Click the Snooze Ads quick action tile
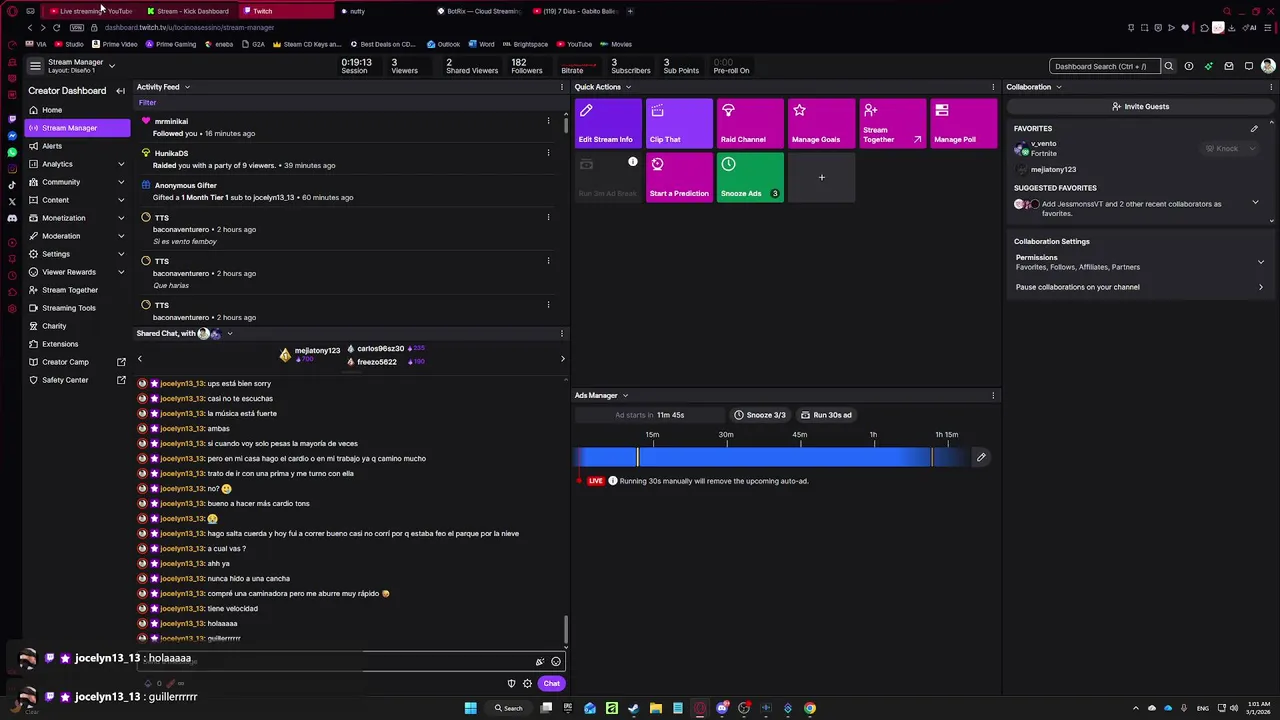 pos(750,177)
